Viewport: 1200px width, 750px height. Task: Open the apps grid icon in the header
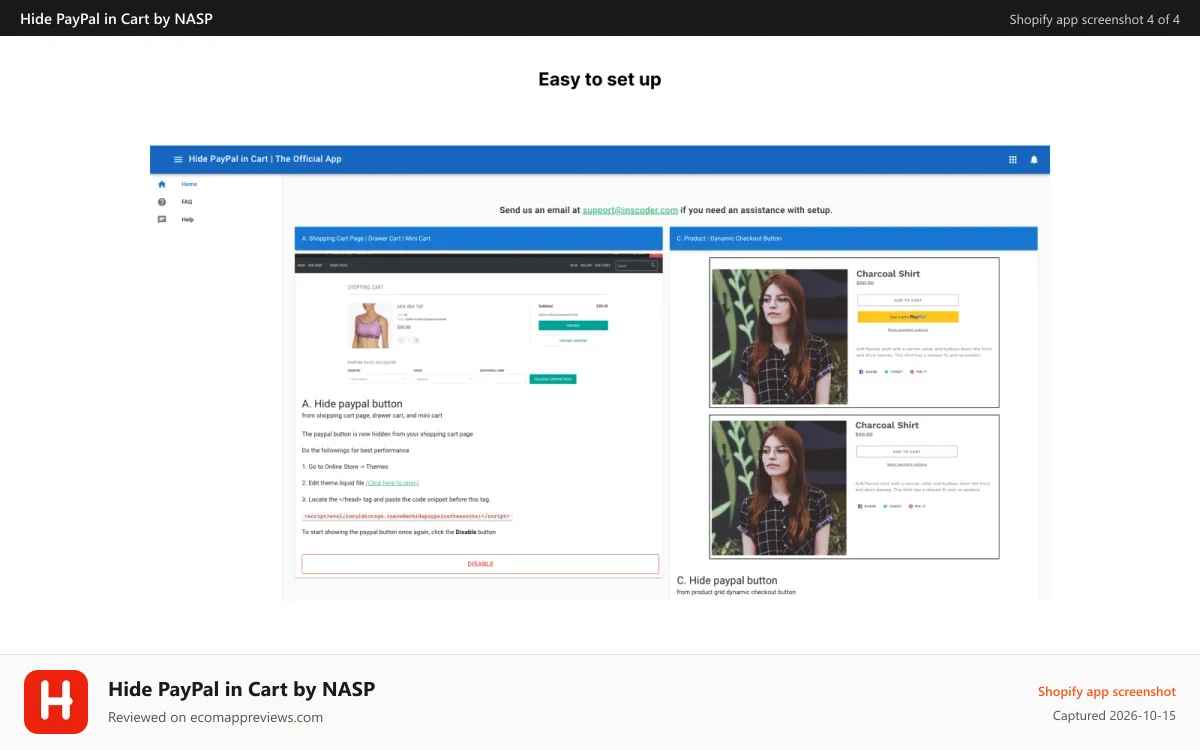point(1013,159)
